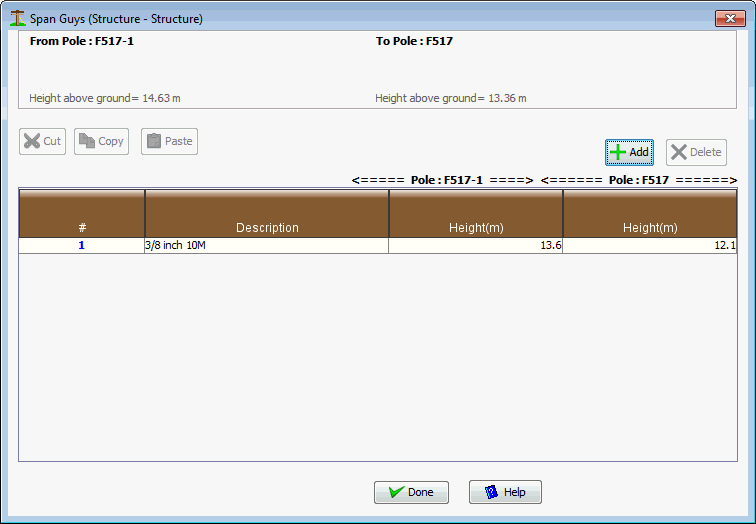The height and width of the screenshot is (524, 756).
Task: Select row number 1 cell
Action: point(81,245)
